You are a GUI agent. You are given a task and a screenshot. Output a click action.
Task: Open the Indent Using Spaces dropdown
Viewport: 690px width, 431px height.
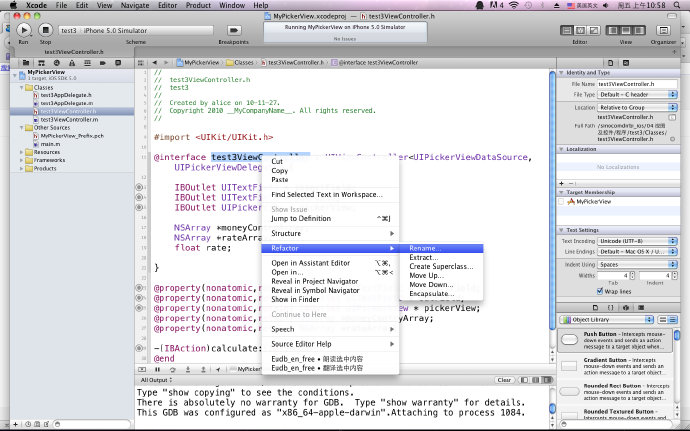pyautogui.click(x=637, y=265)
